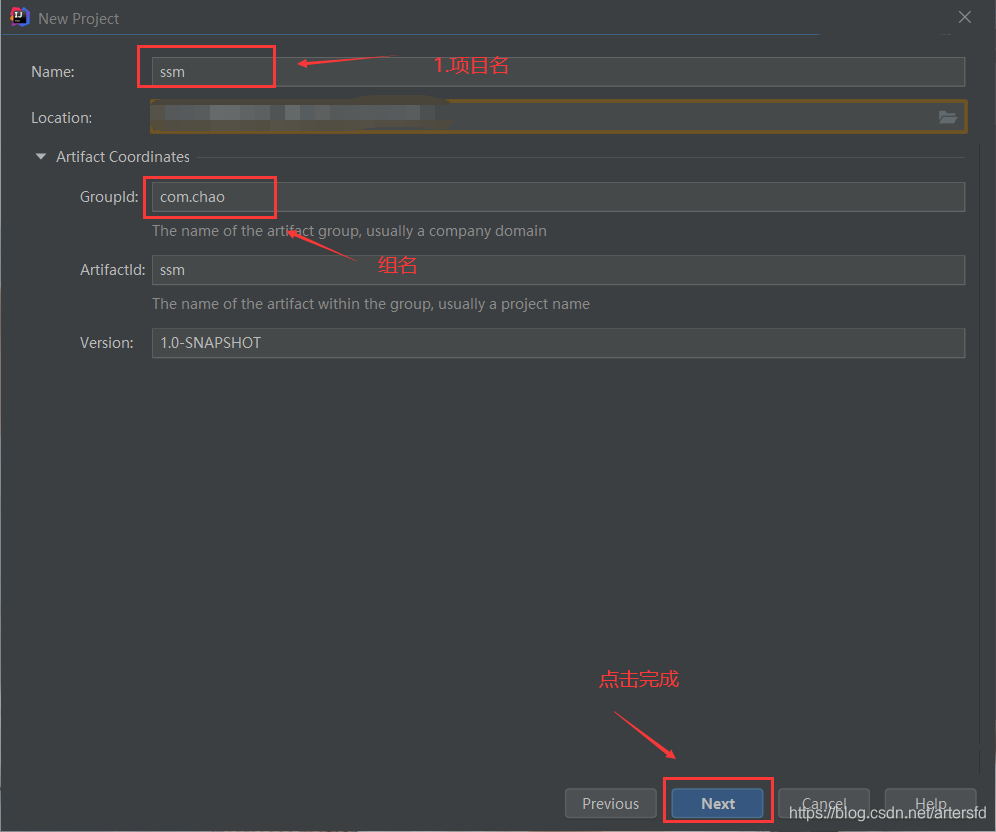Click the Artifact Coordinates heading text
Image resolution: width=996 pixels, height=832 pixels.
pos(123,157)
